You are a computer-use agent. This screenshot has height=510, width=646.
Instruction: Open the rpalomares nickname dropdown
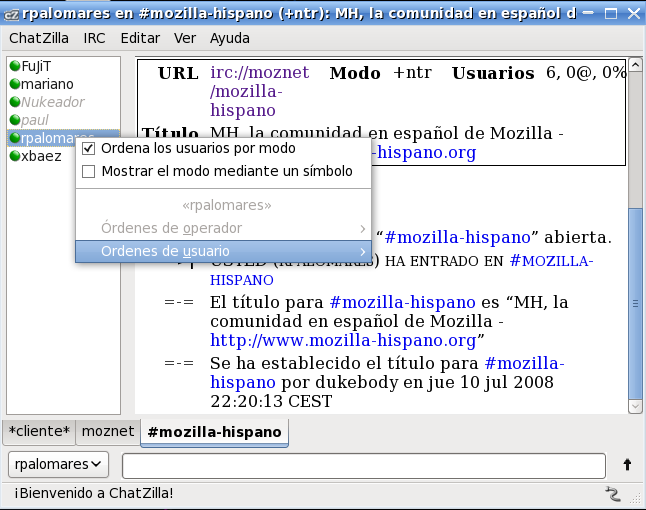click(58, 464)
